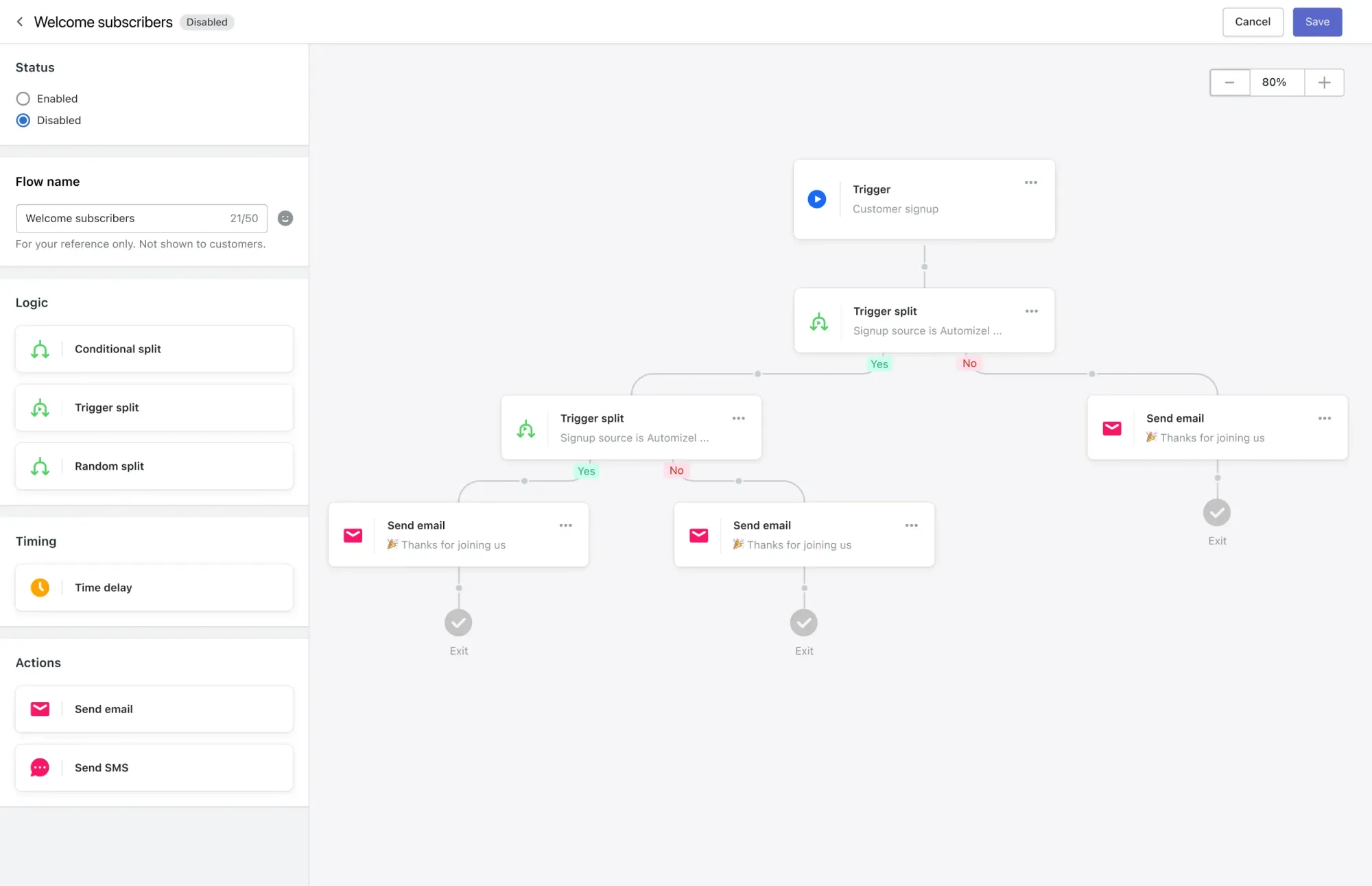Click the Conditional split green fork icon

40,349
